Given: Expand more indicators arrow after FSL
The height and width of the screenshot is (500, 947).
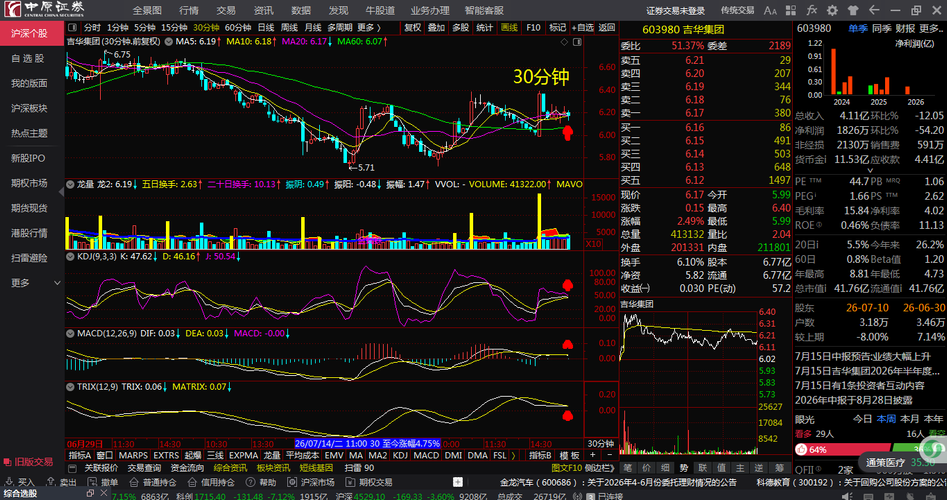Looking at the screenshot, I should click(x=513, y=455).
